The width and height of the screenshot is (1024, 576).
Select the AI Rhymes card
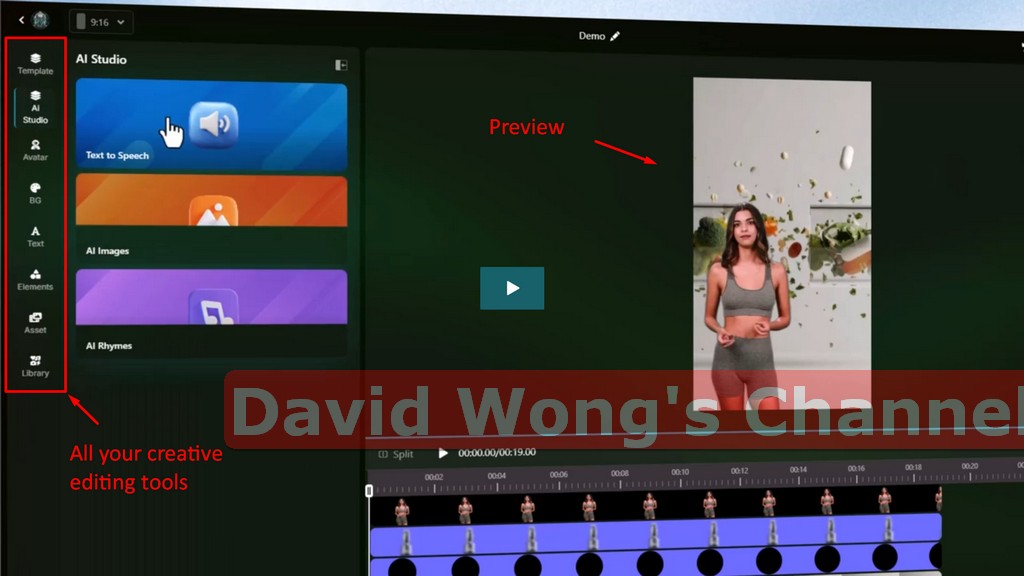click(x=211, y=312)
